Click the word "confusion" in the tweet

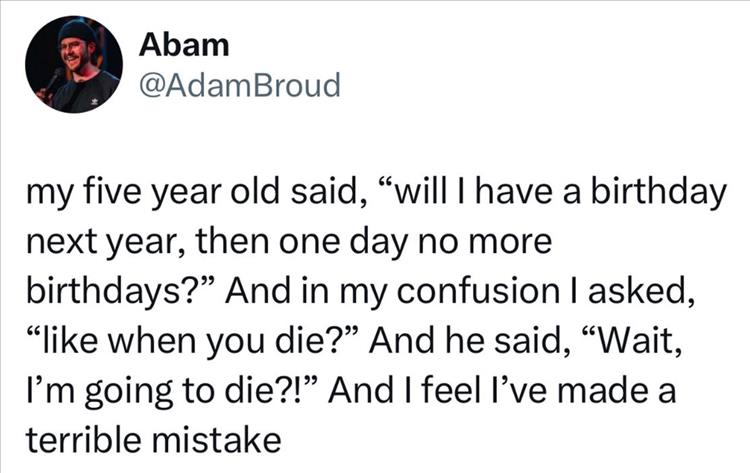[x=494, y=288]
